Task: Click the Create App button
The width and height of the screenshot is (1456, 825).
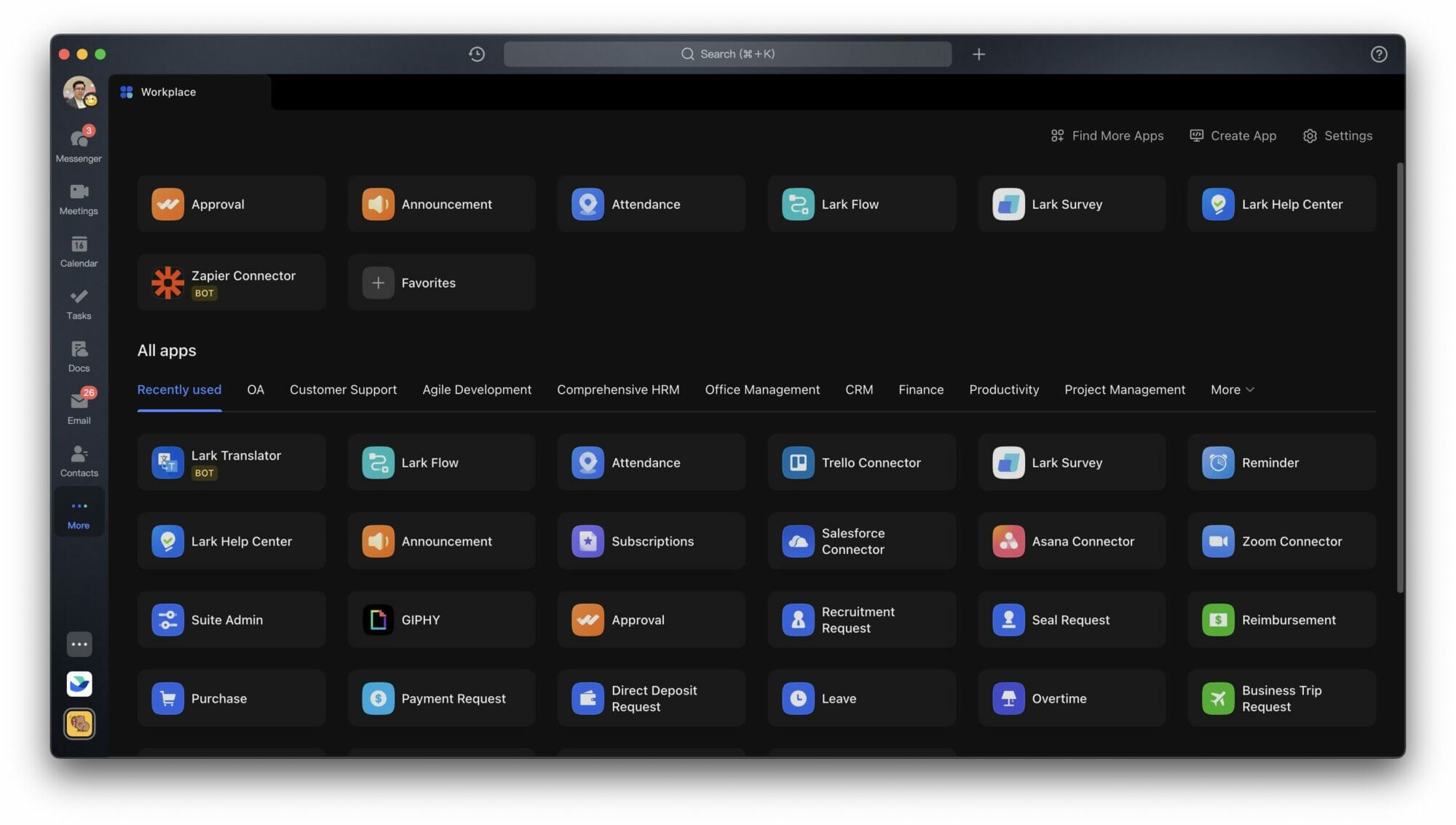Action: pyautogui.click(x=1233, y=135)
